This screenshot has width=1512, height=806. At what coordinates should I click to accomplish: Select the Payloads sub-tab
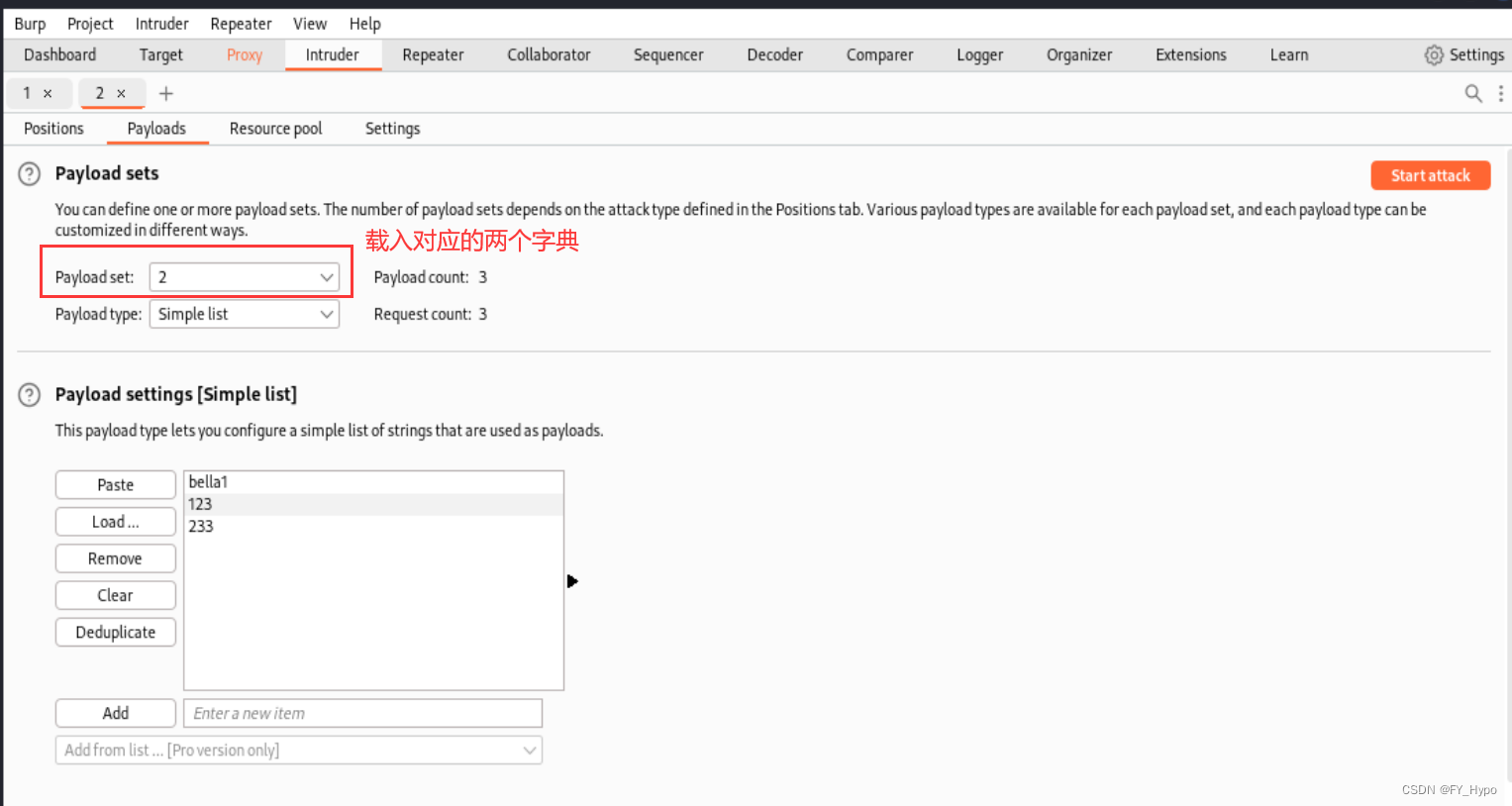[156, 129]
